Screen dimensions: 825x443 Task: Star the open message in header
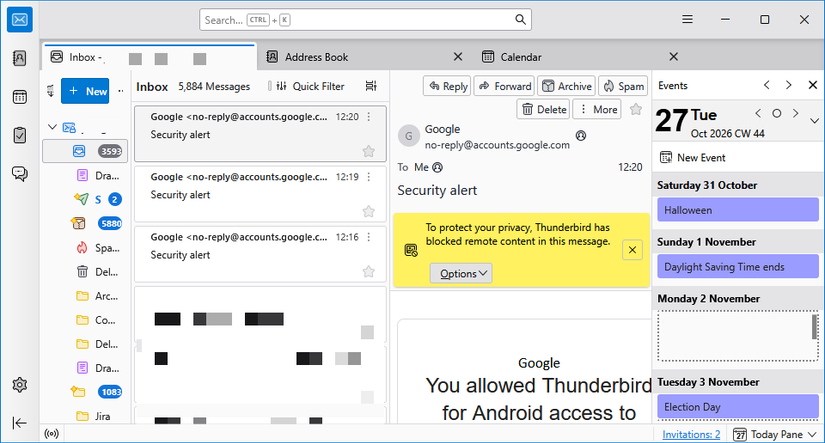tap(636, 109)
